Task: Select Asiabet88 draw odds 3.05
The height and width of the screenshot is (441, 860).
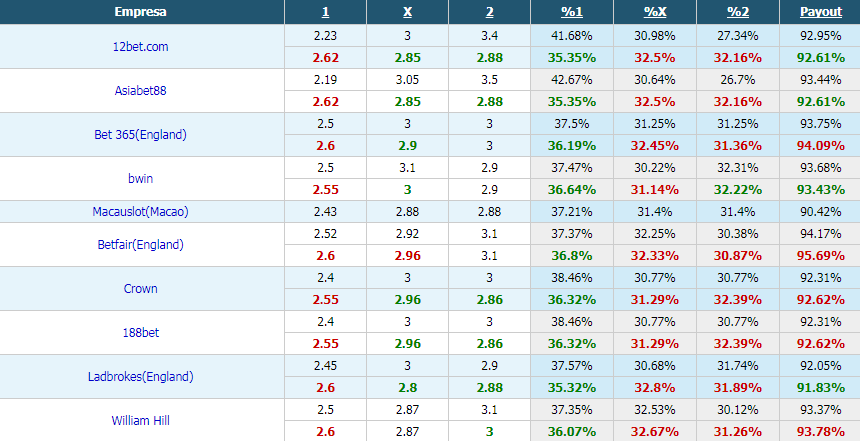Action: pos(408,80)
